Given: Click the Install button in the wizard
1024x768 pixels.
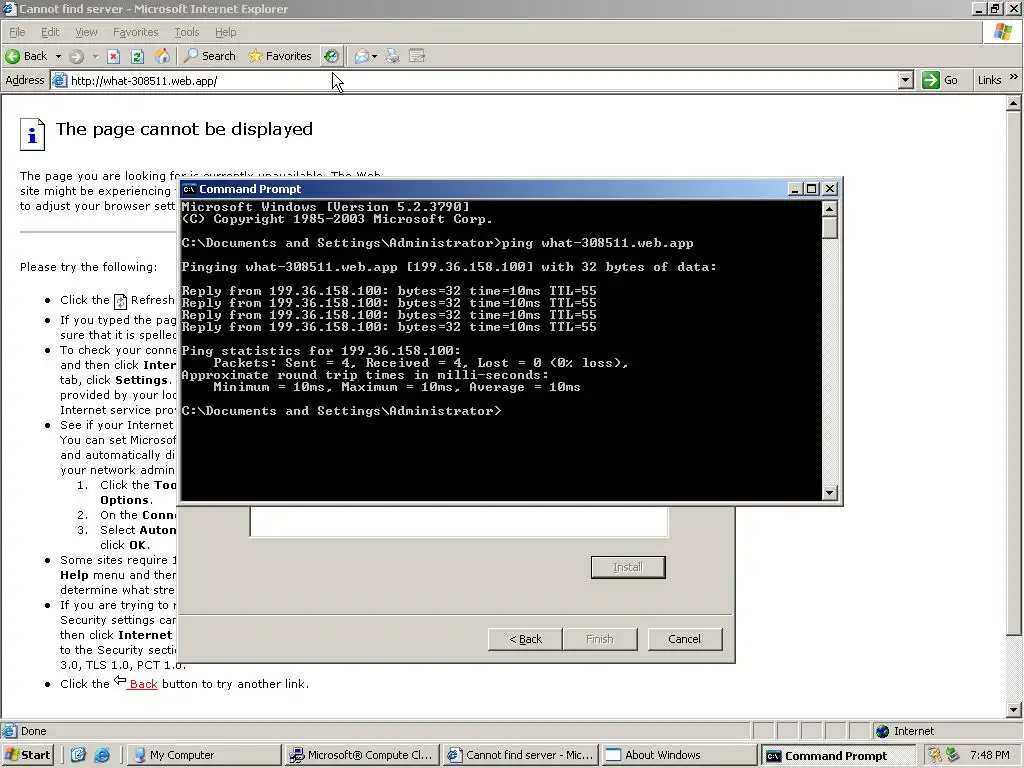Looking at the screenshot, I should click(628, 567).
